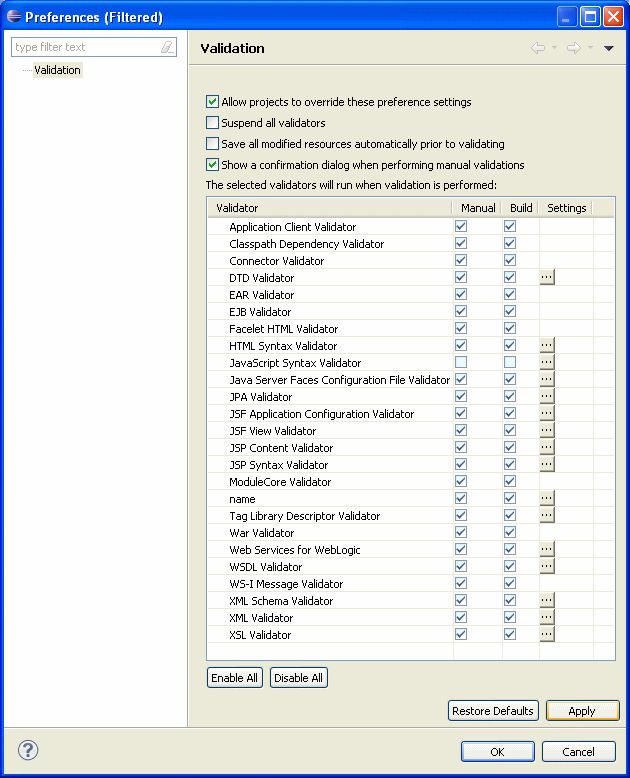Toggle Save all modified resources automatically checkbox
The image size is (630, 778).
pos(212,143)
